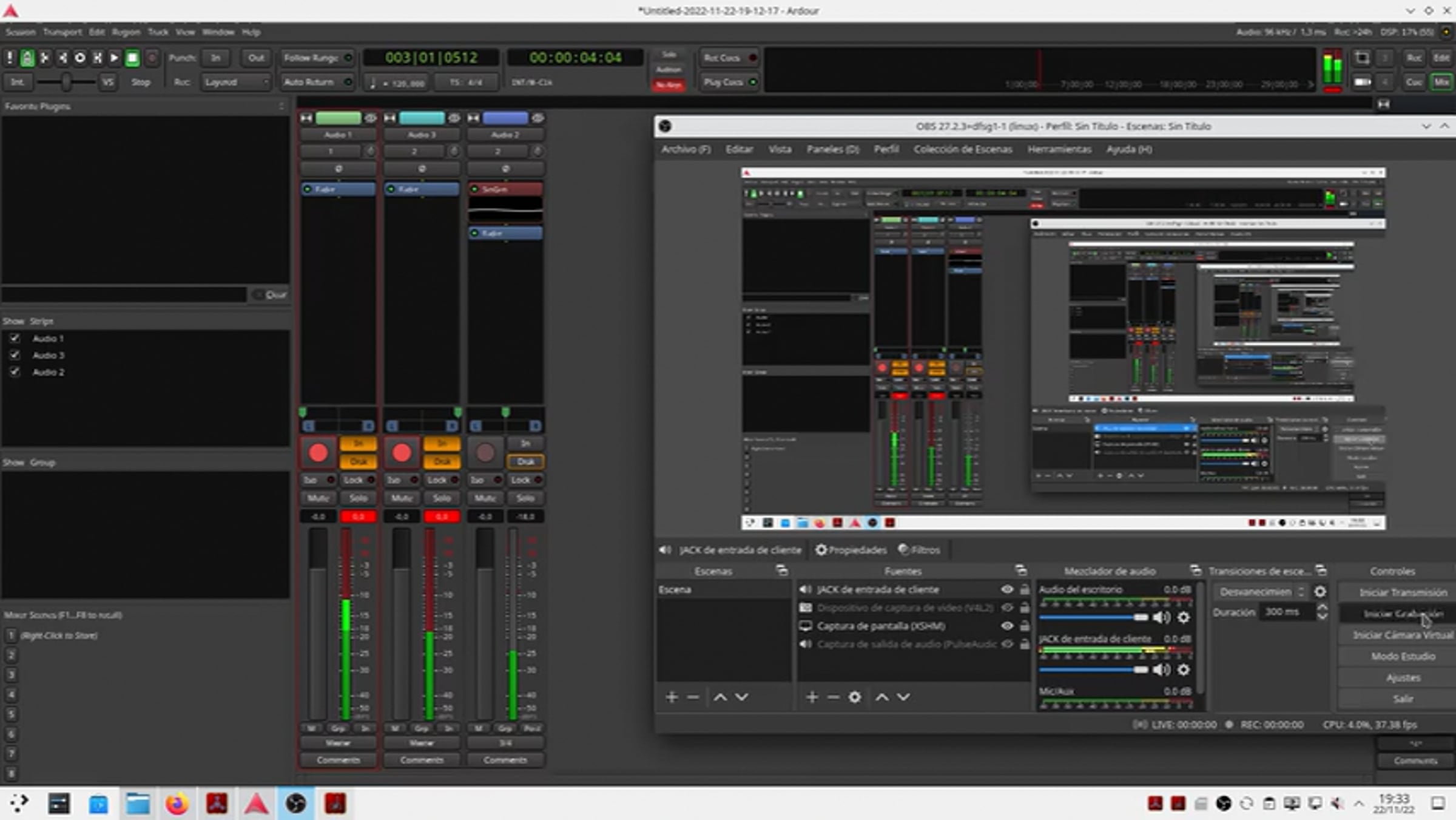
Task: Click the blue Audio 2 strip color bar
Action: (505, 118)
